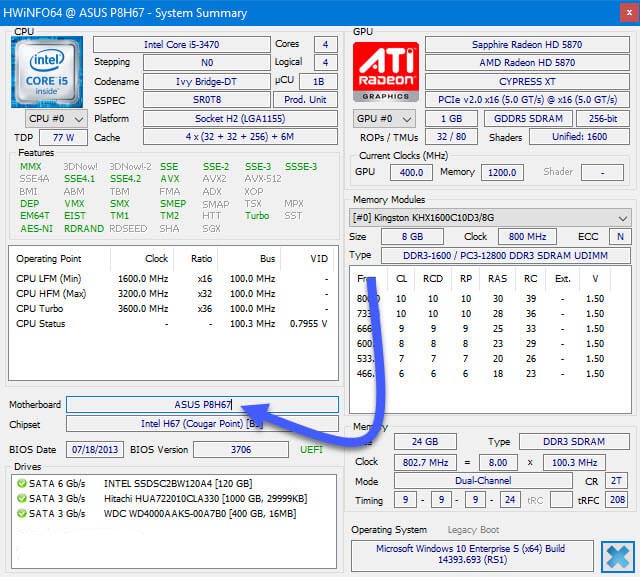This screenshot has height=577, width=640.
Task: Click the Intel Core i5-3470 CPU name field
Action: tap(182, 44)
